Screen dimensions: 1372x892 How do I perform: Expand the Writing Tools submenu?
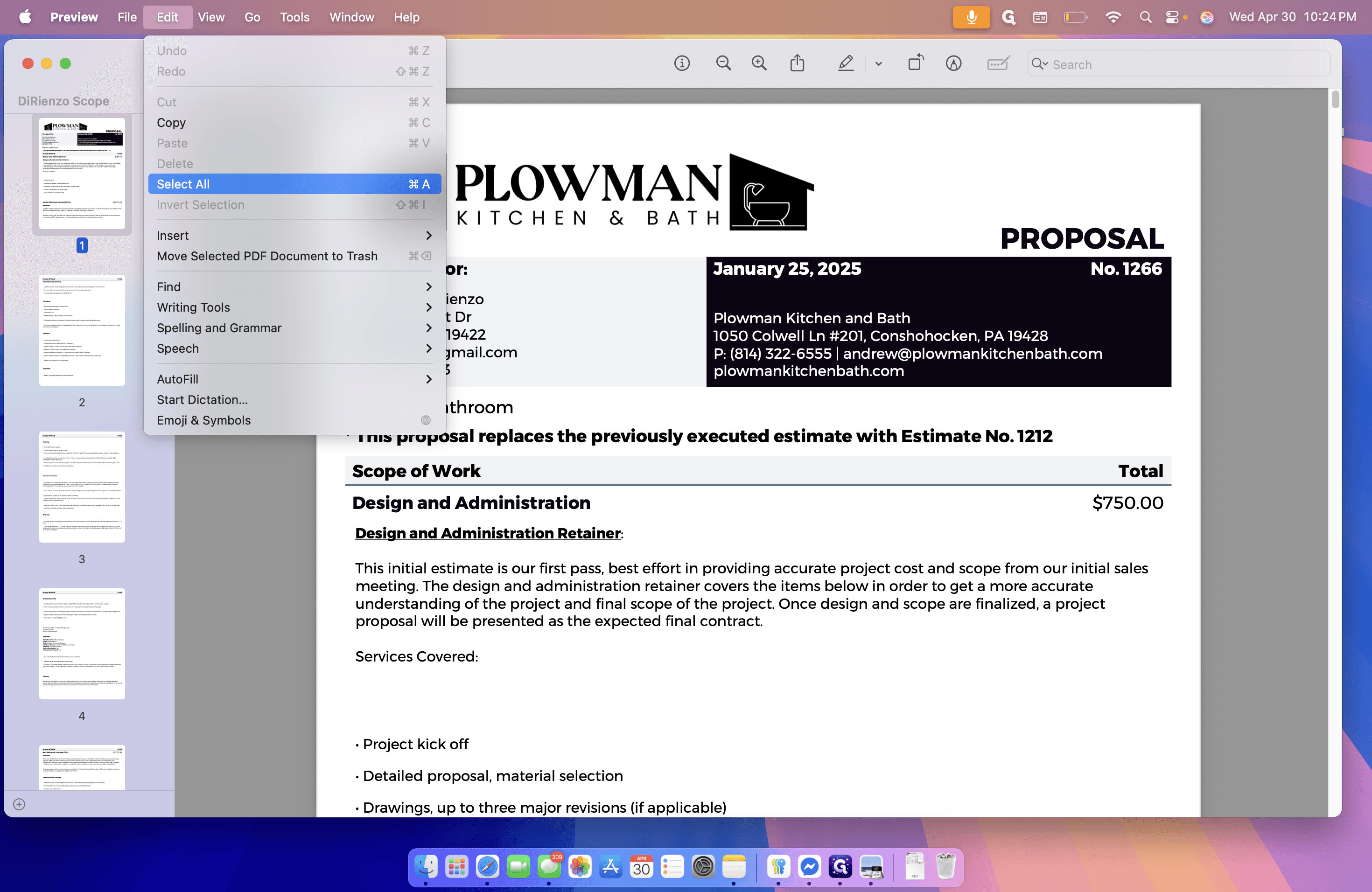click(x=294, y=307)
